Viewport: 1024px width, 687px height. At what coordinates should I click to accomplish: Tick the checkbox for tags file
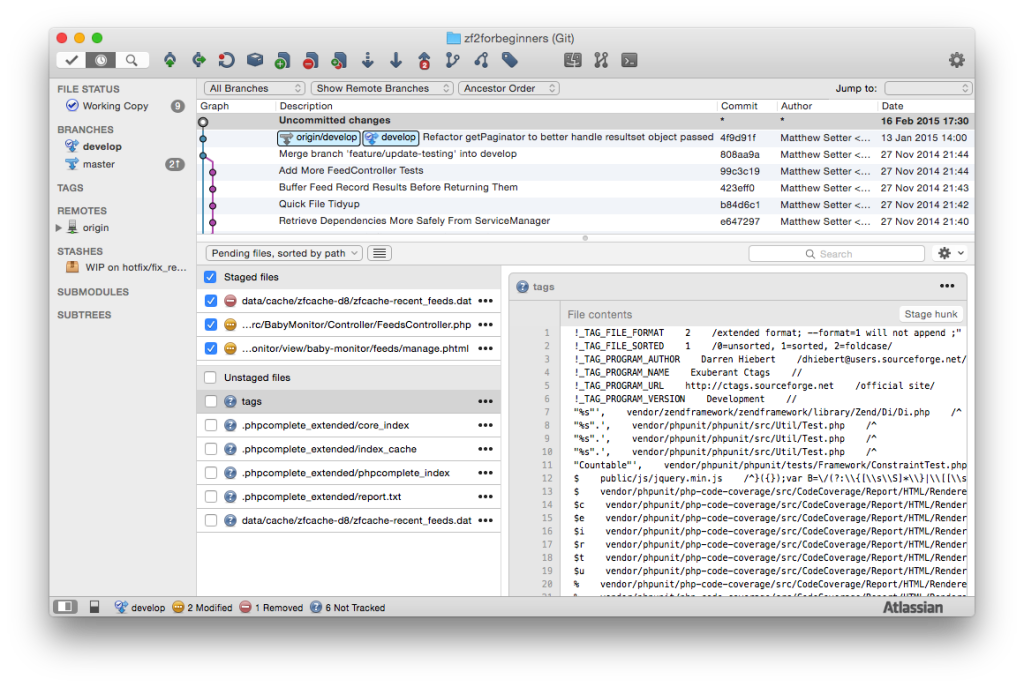[x=210, y=401]
